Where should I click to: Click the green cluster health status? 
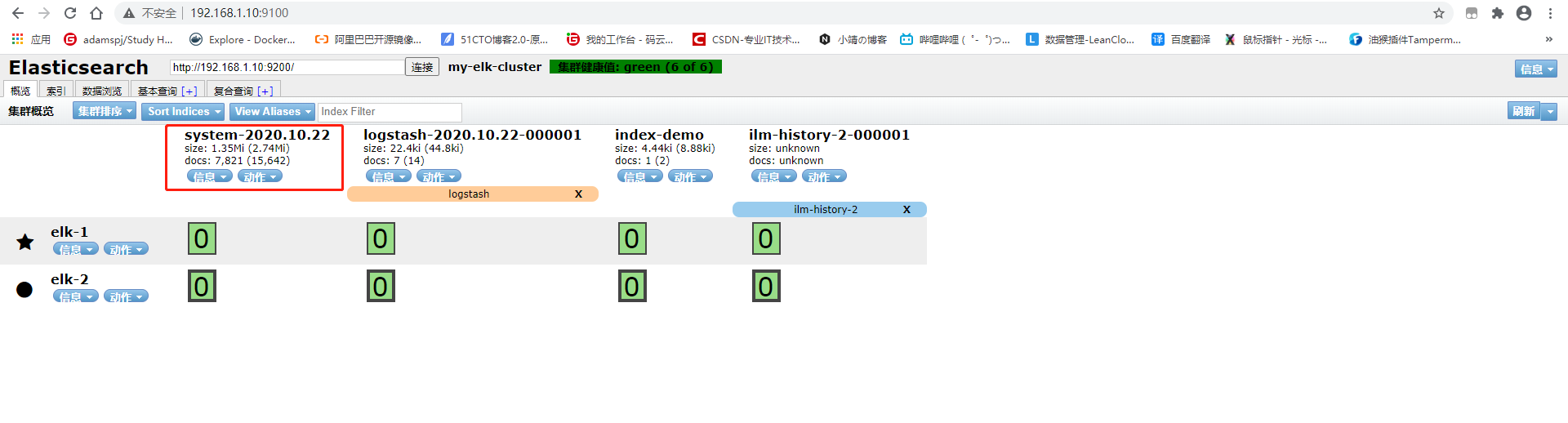(x=635, y=67)
